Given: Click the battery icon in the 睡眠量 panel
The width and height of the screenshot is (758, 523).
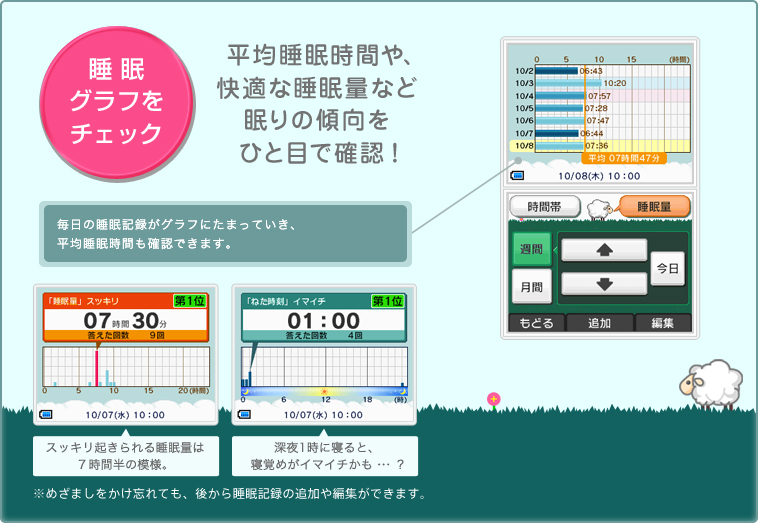Looking at the screenshot, I should pyautogui.click(x=47, y=413).
